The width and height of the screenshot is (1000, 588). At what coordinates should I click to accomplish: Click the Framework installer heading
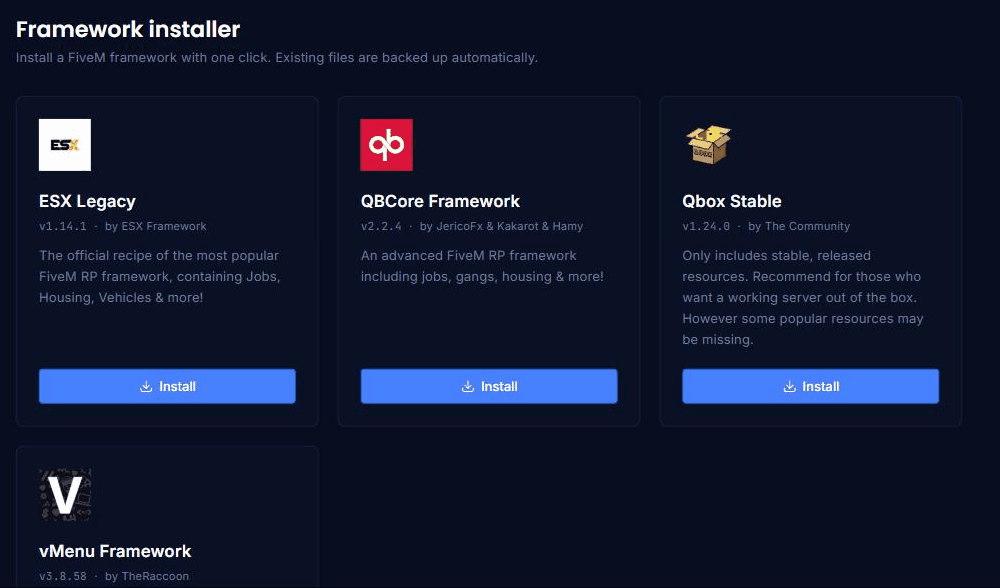pyautogui.click(x=128, y=29)
